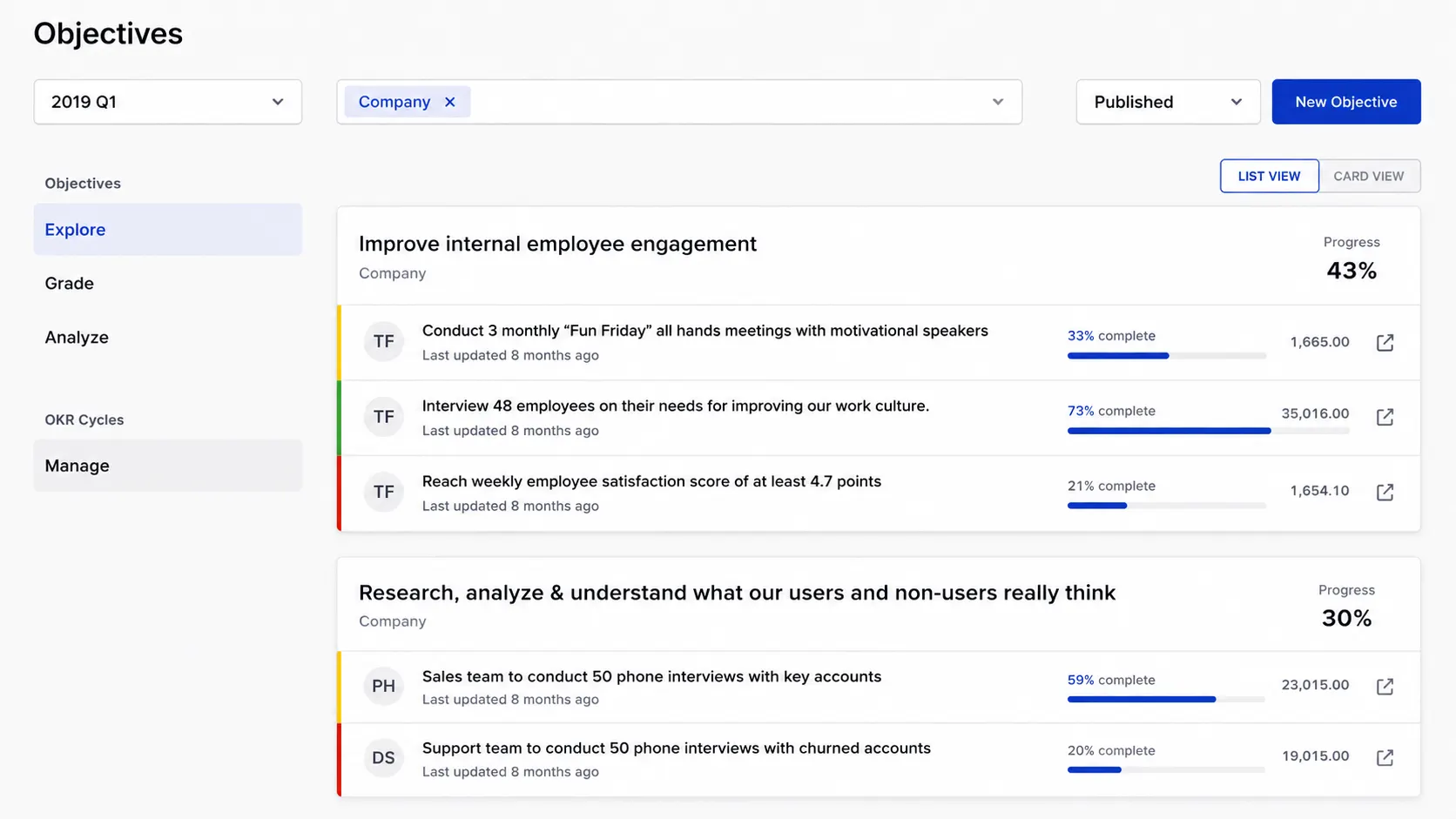Image resolution: width=1456 pixels, height=819 pixels.
Task: Open key result Support team churned accounts interviews
Action: (676, 749)
